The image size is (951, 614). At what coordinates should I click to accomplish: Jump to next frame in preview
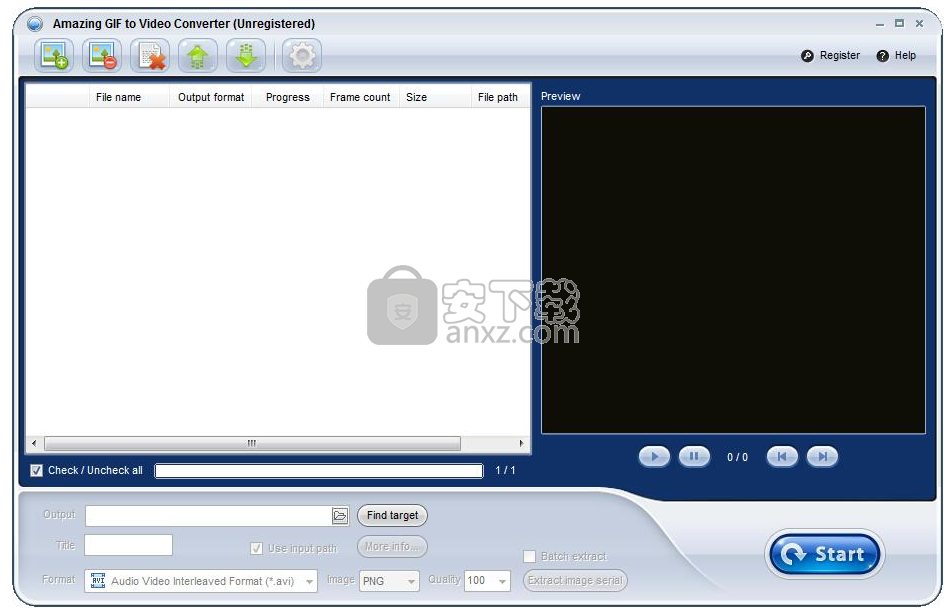point(822,456)
